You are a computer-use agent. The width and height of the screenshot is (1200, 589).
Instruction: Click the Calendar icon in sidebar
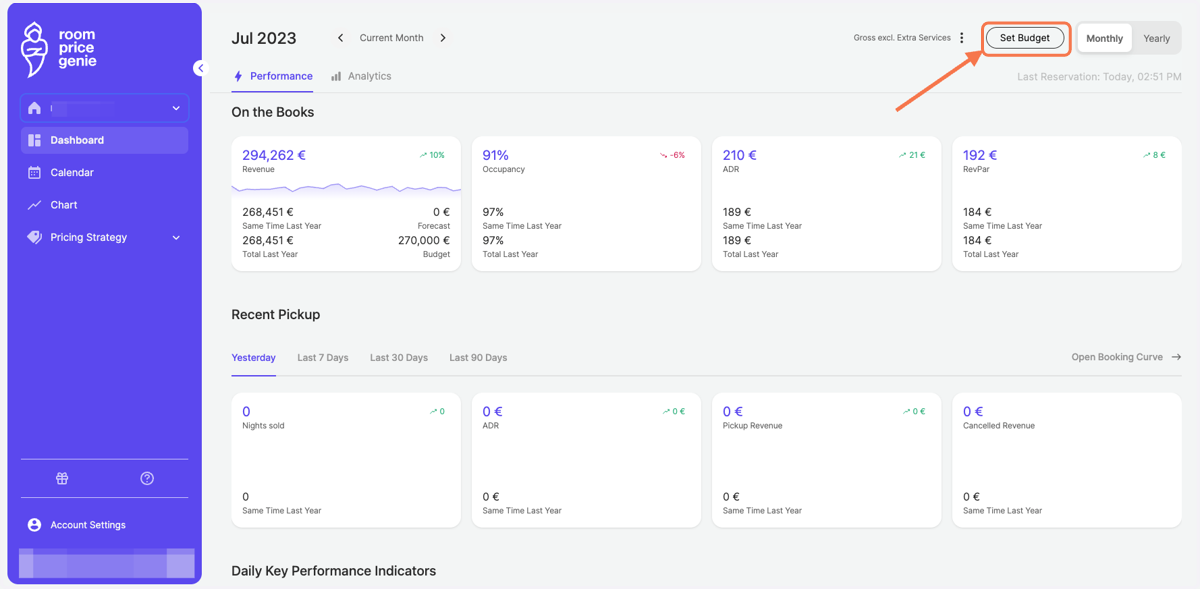[x=34, y=172]
